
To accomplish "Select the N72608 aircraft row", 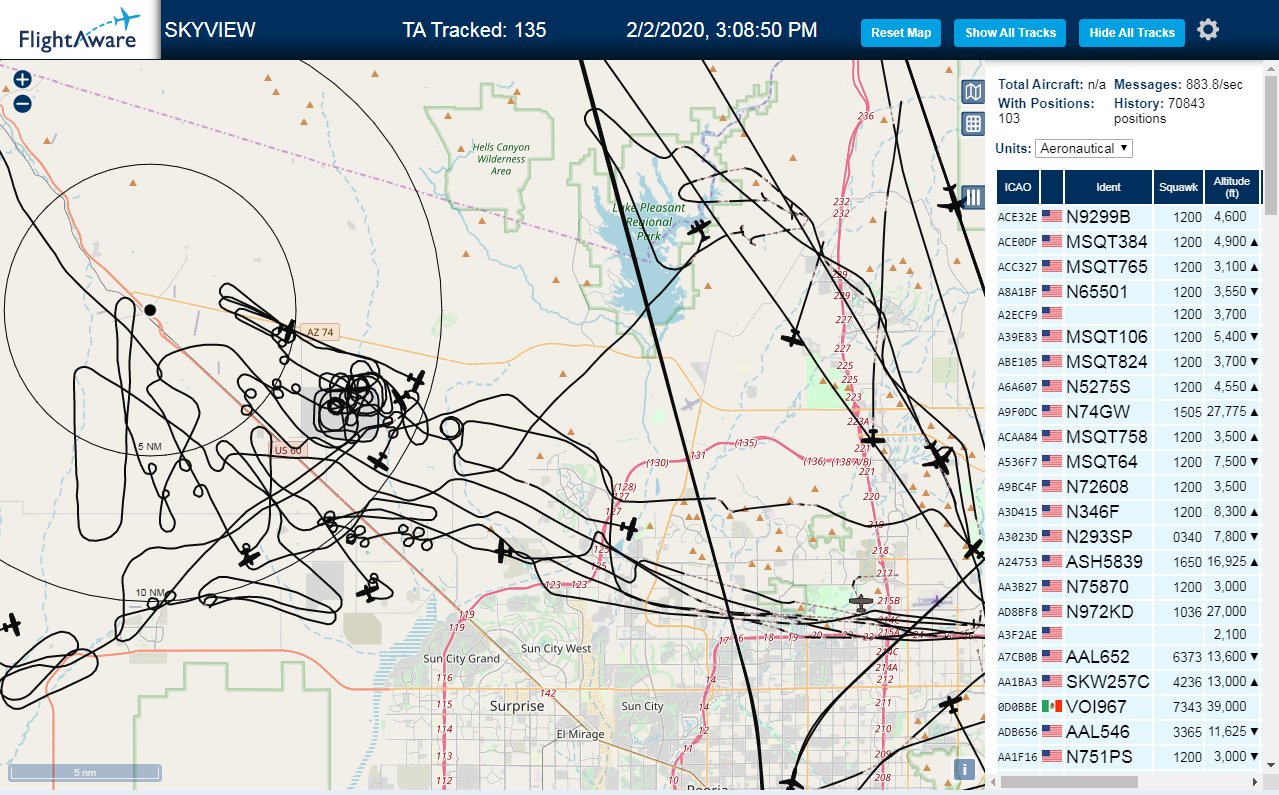I will pyautogui.click(x=1129, y=487).
